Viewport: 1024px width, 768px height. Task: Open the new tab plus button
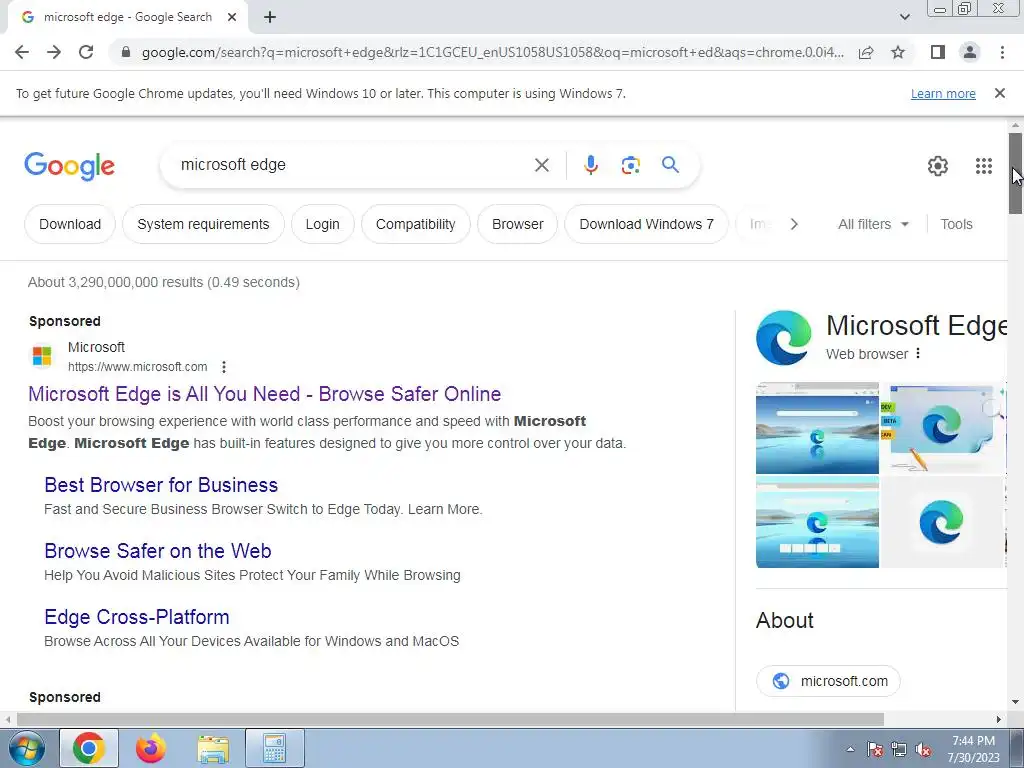tap(270, 18)
